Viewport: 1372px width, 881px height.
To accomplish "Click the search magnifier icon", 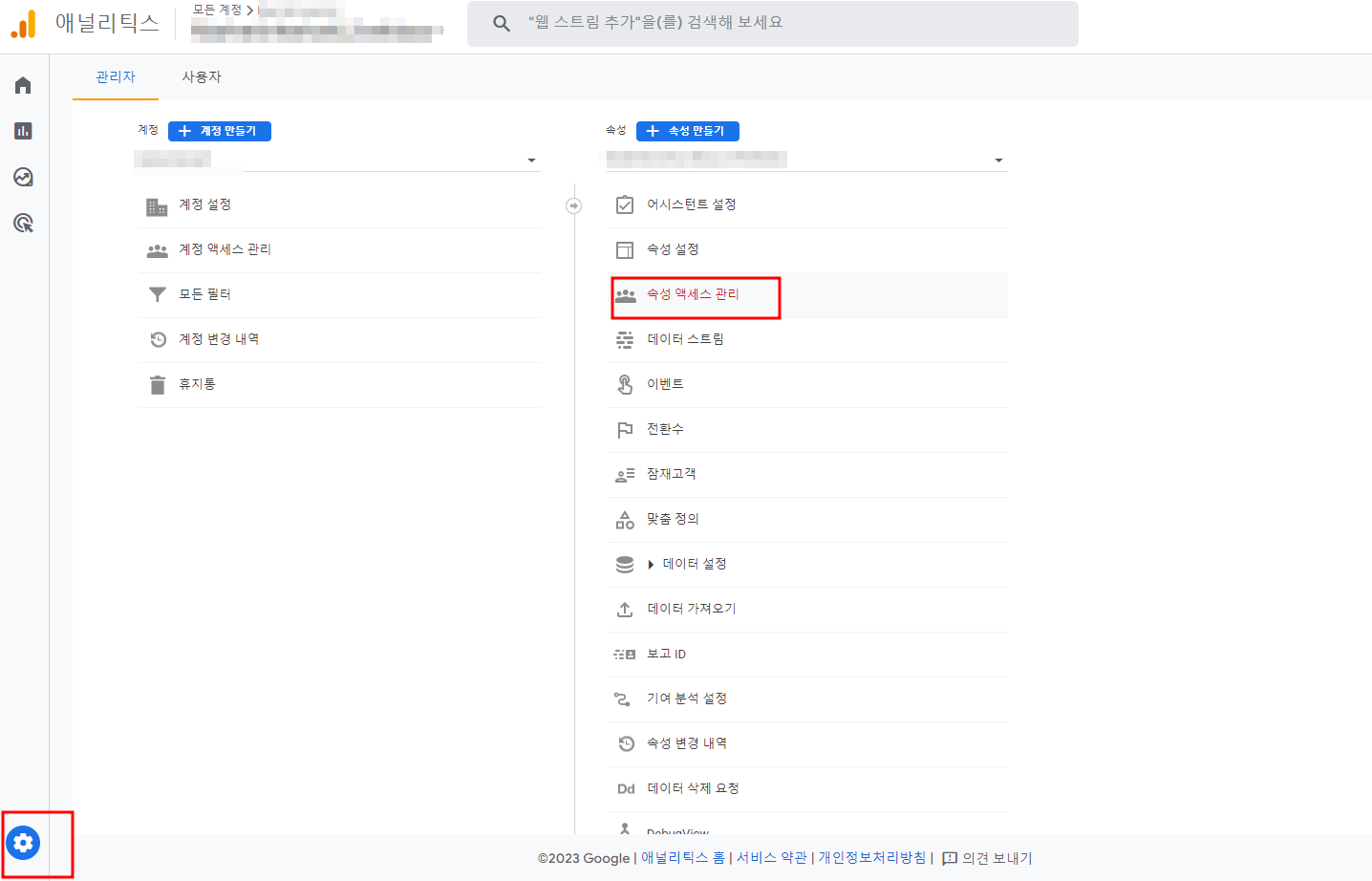I will pos(502,23).
